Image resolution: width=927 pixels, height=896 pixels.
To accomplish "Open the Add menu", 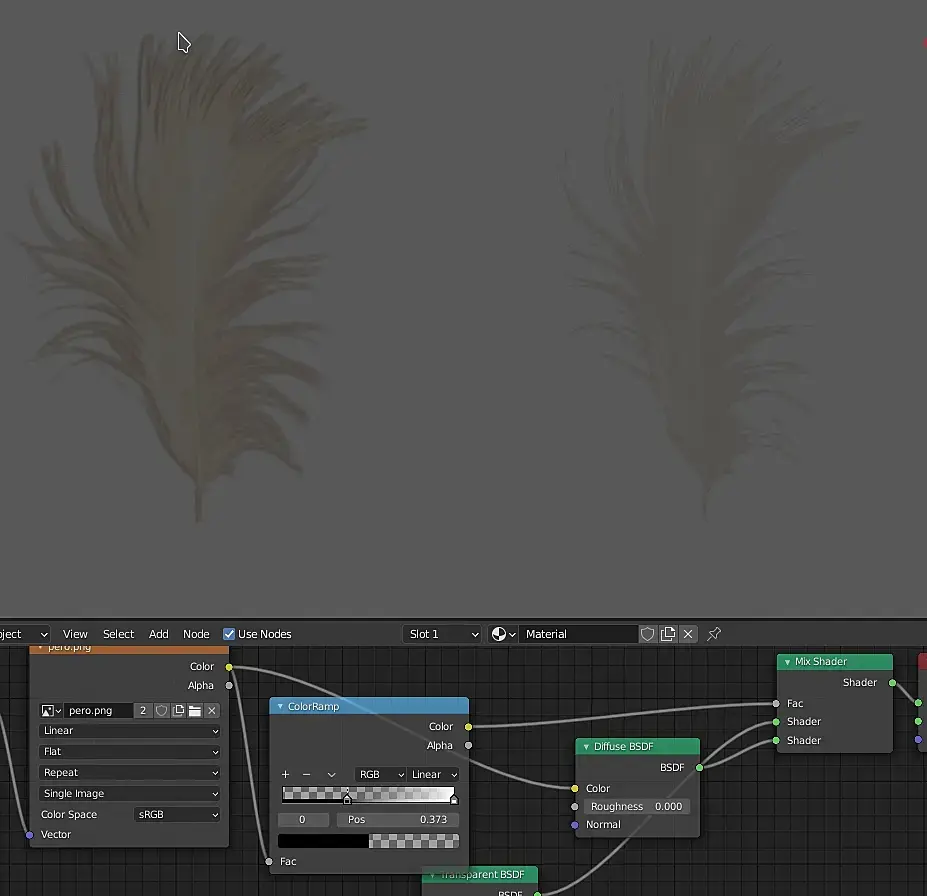I will point(158,634).
